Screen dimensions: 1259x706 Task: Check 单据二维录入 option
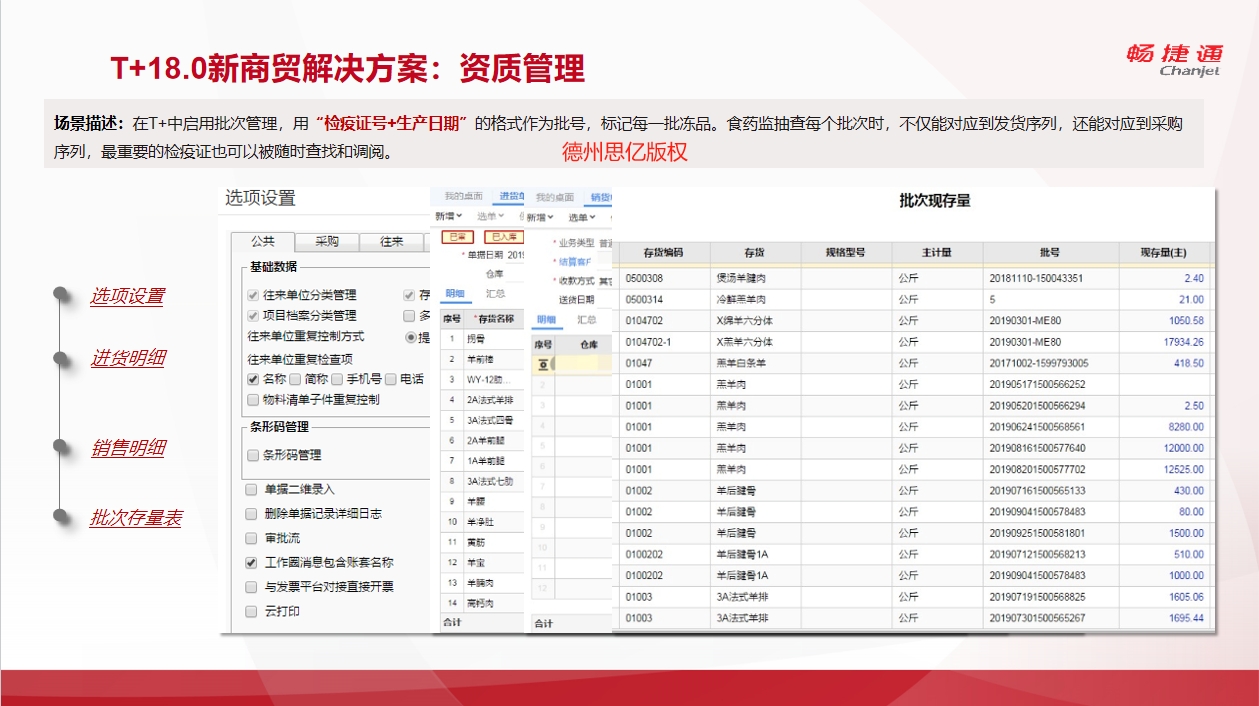click(251, 490)
